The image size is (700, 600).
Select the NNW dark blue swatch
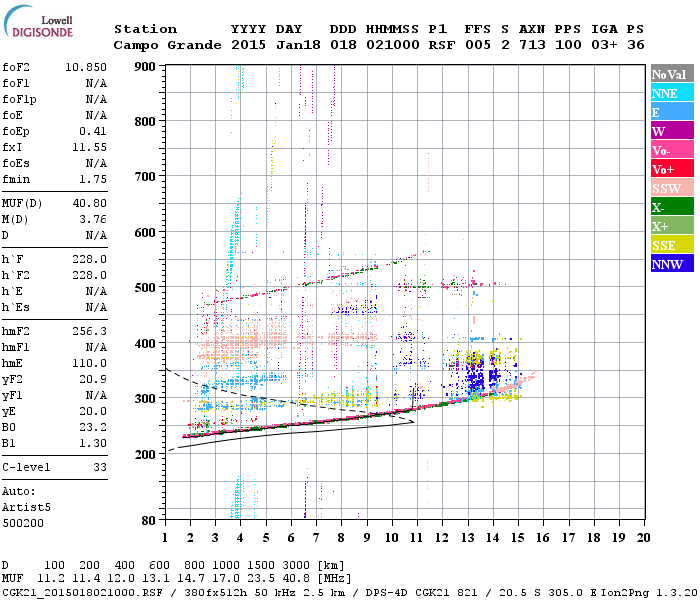point(672,264)
